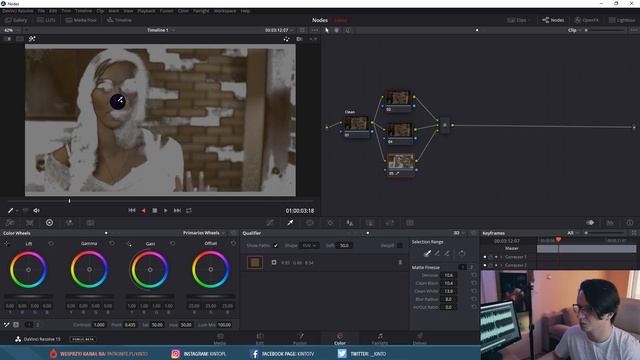
Task: Select the picker subtract tool
Action: pyautogui.click(x=437, y=253)
